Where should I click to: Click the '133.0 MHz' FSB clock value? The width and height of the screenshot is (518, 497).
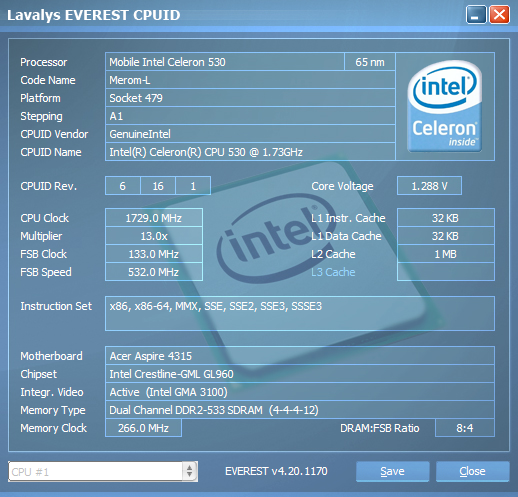coord(154,254)
